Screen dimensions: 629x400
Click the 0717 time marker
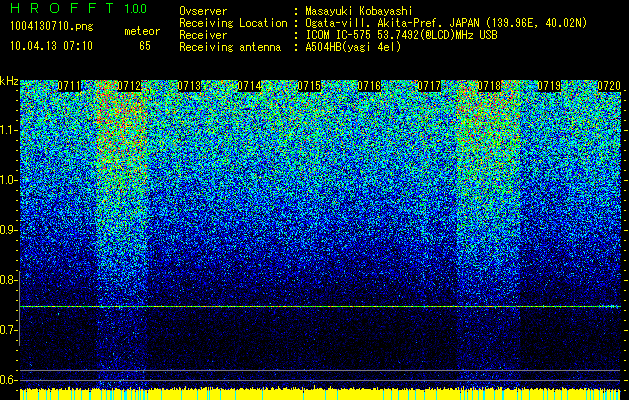tap(429, 86)
